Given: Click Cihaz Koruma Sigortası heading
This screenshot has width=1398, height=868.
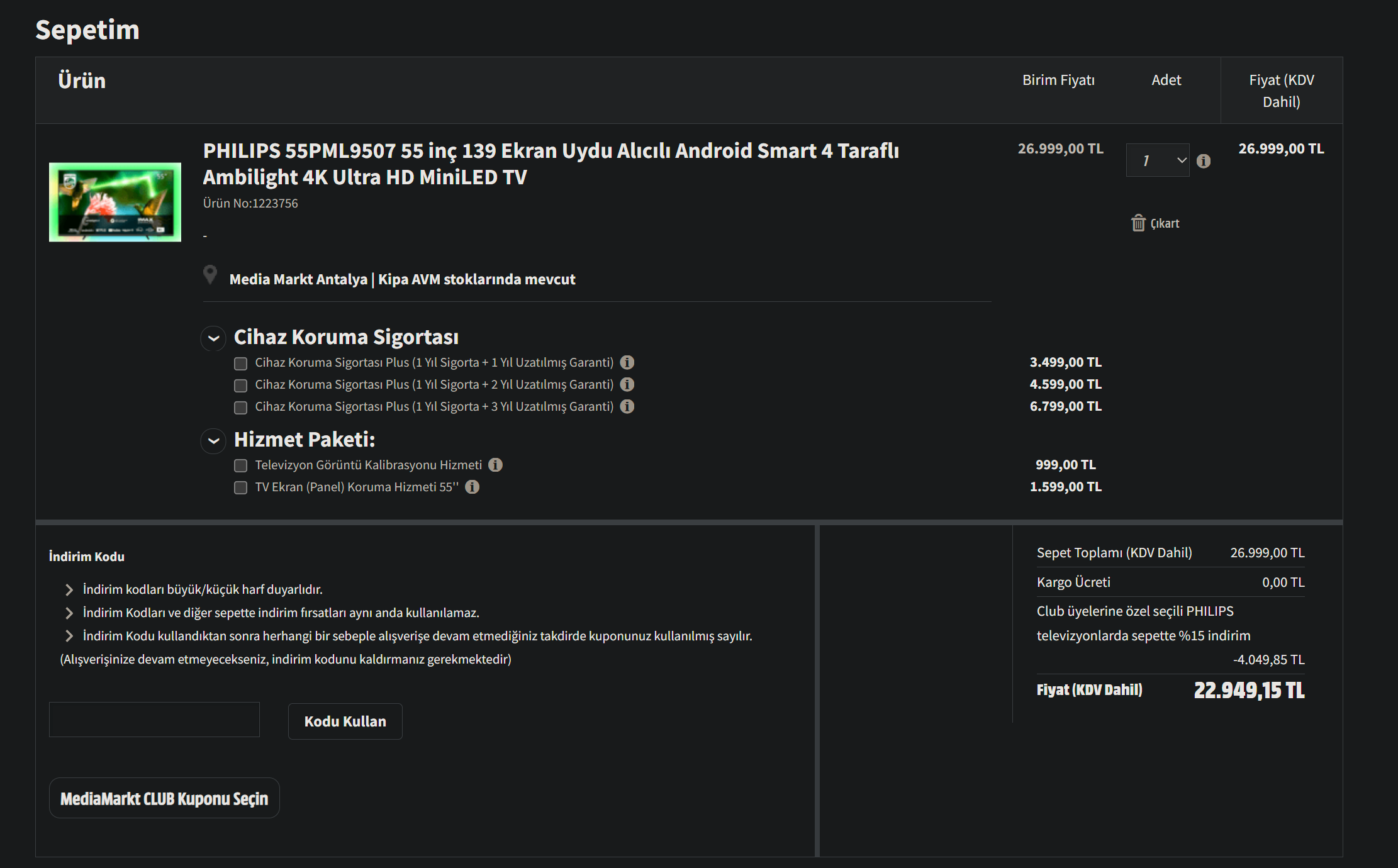Looking at the screenshot, I should click(346, 337).
